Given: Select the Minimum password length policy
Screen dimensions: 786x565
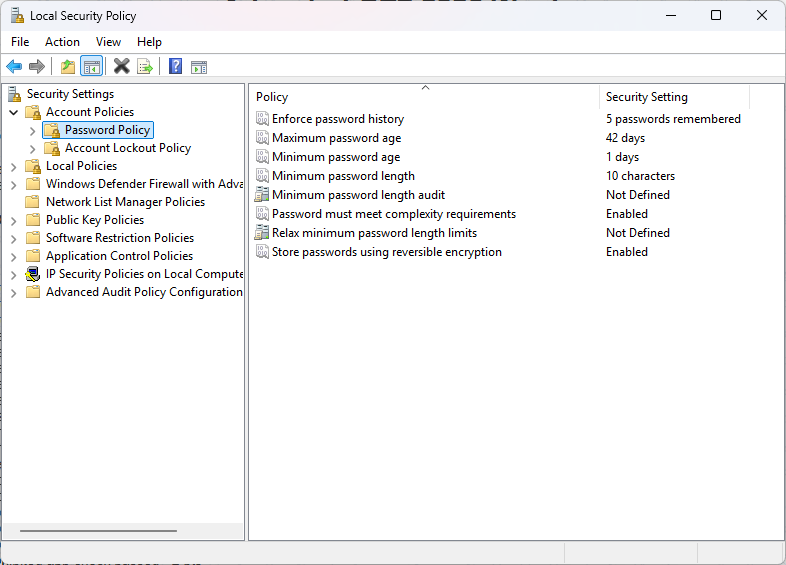Looking at the screenshot, I should [x=343, y=176].
